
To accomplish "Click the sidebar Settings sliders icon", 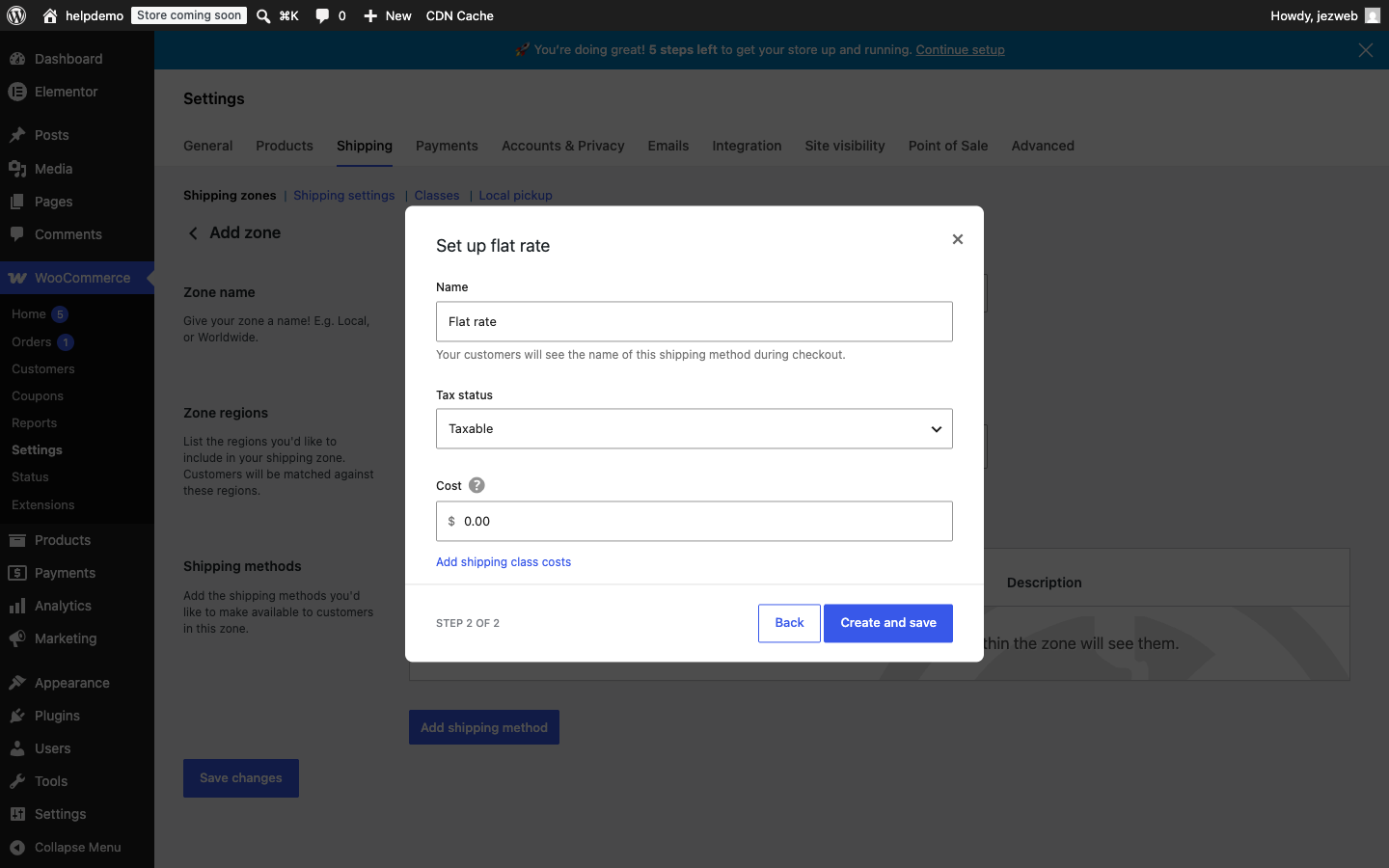I will coord(17,814).
